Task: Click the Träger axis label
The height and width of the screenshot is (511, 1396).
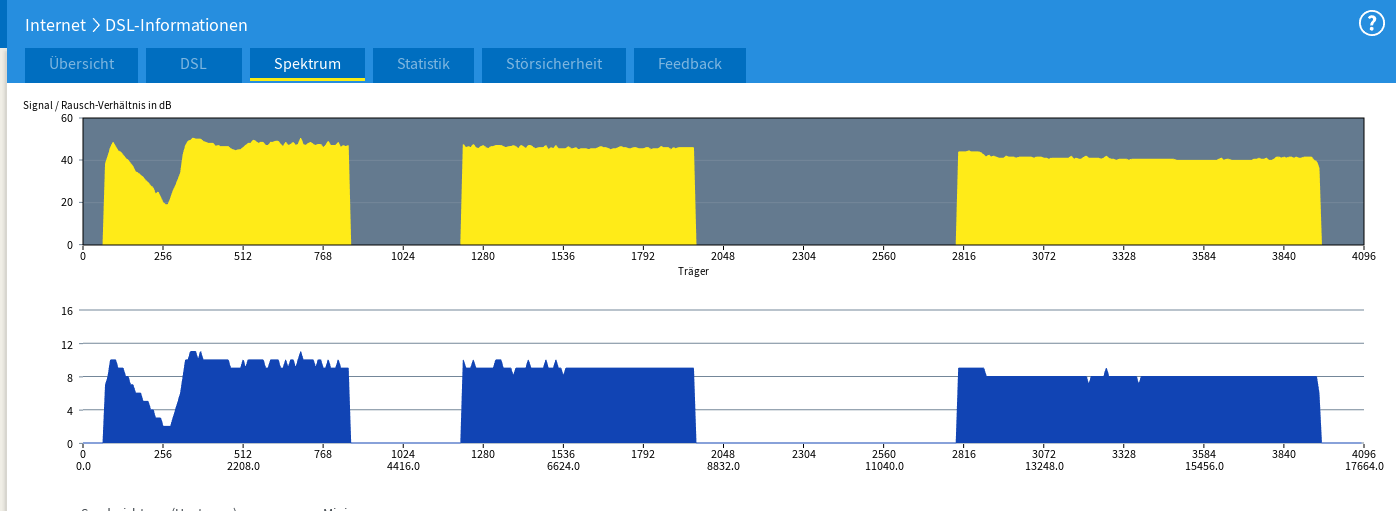Action: [693, 270]
